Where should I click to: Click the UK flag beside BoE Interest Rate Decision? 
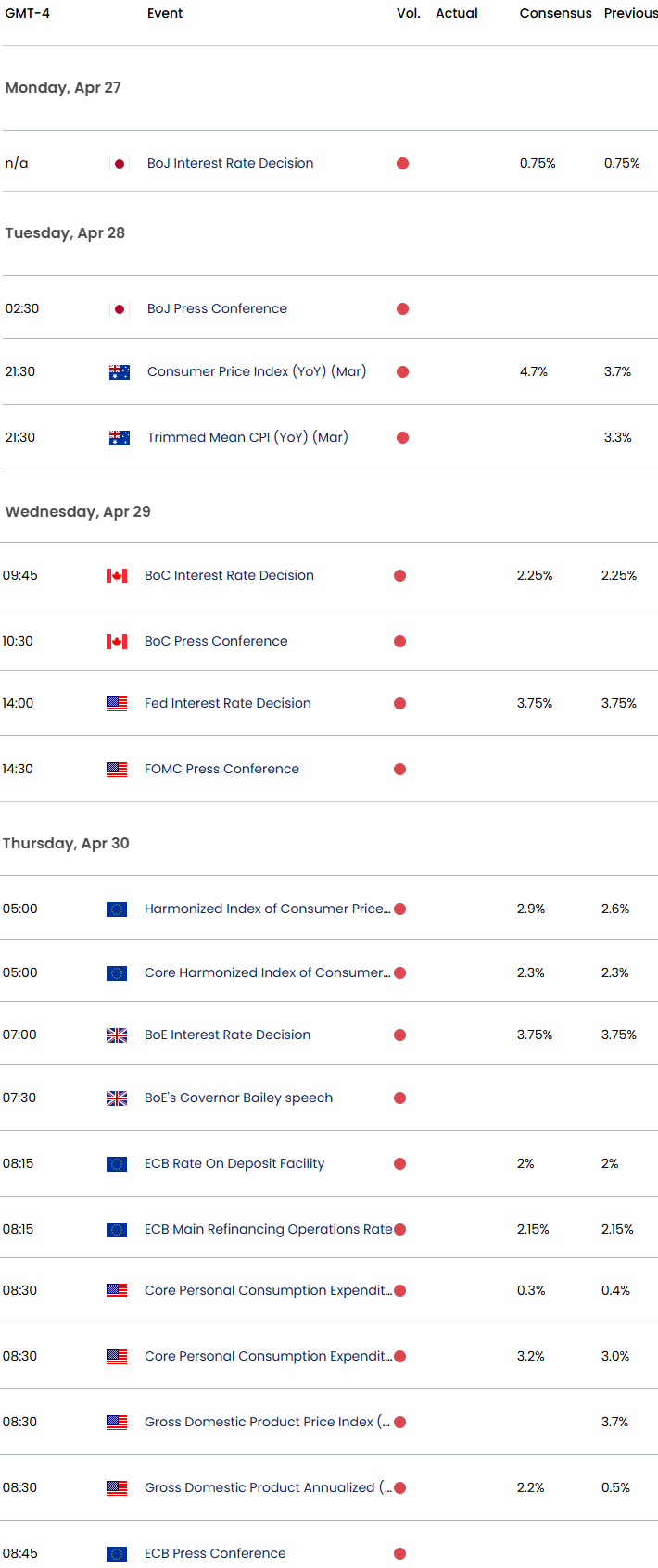(117, 1035)
